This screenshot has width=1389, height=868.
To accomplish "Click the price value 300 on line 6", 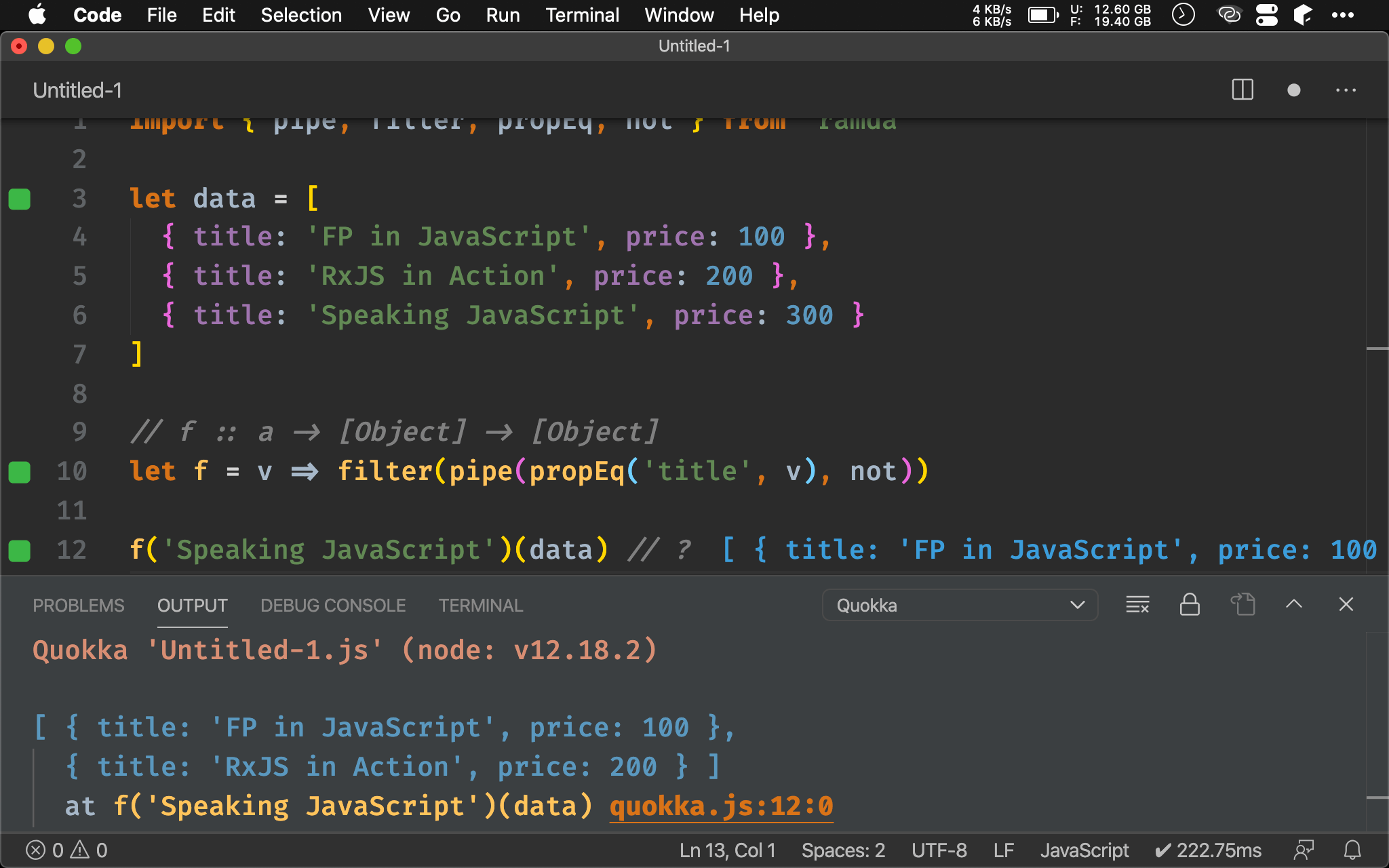I will coord(809,315).
